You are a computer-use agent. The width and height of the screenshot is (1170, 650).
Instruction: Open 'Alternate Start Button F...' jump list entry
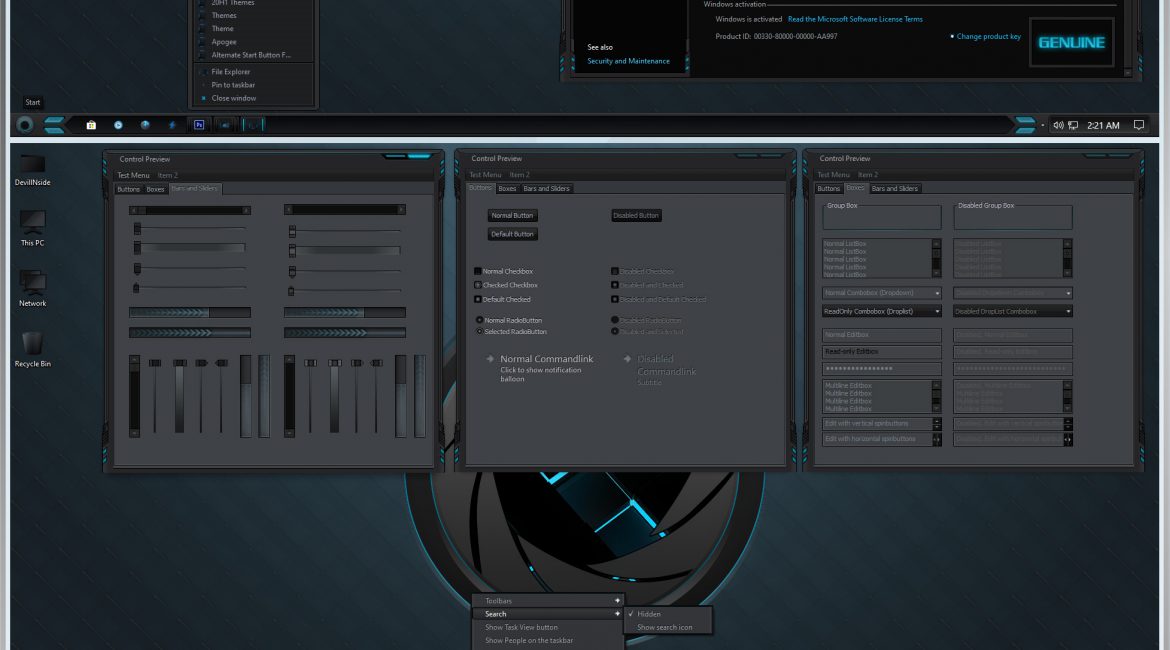(251, 55)
